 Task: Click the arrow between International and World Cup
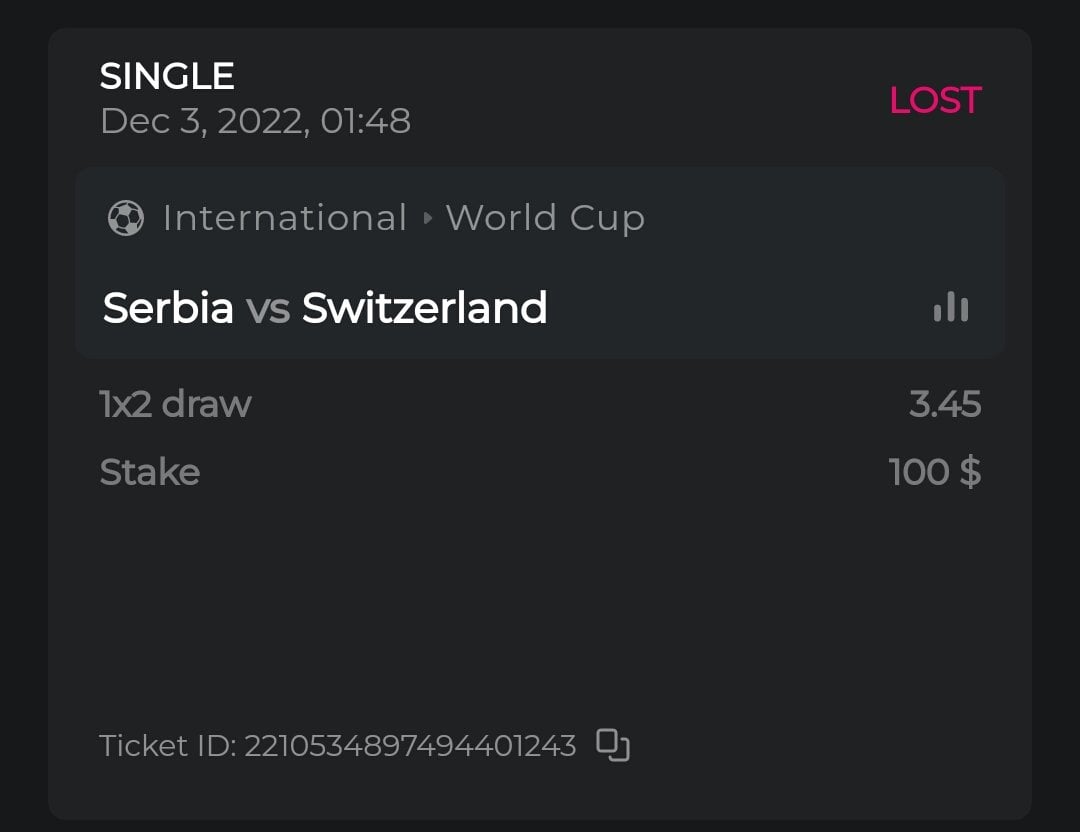coord(428,218)
